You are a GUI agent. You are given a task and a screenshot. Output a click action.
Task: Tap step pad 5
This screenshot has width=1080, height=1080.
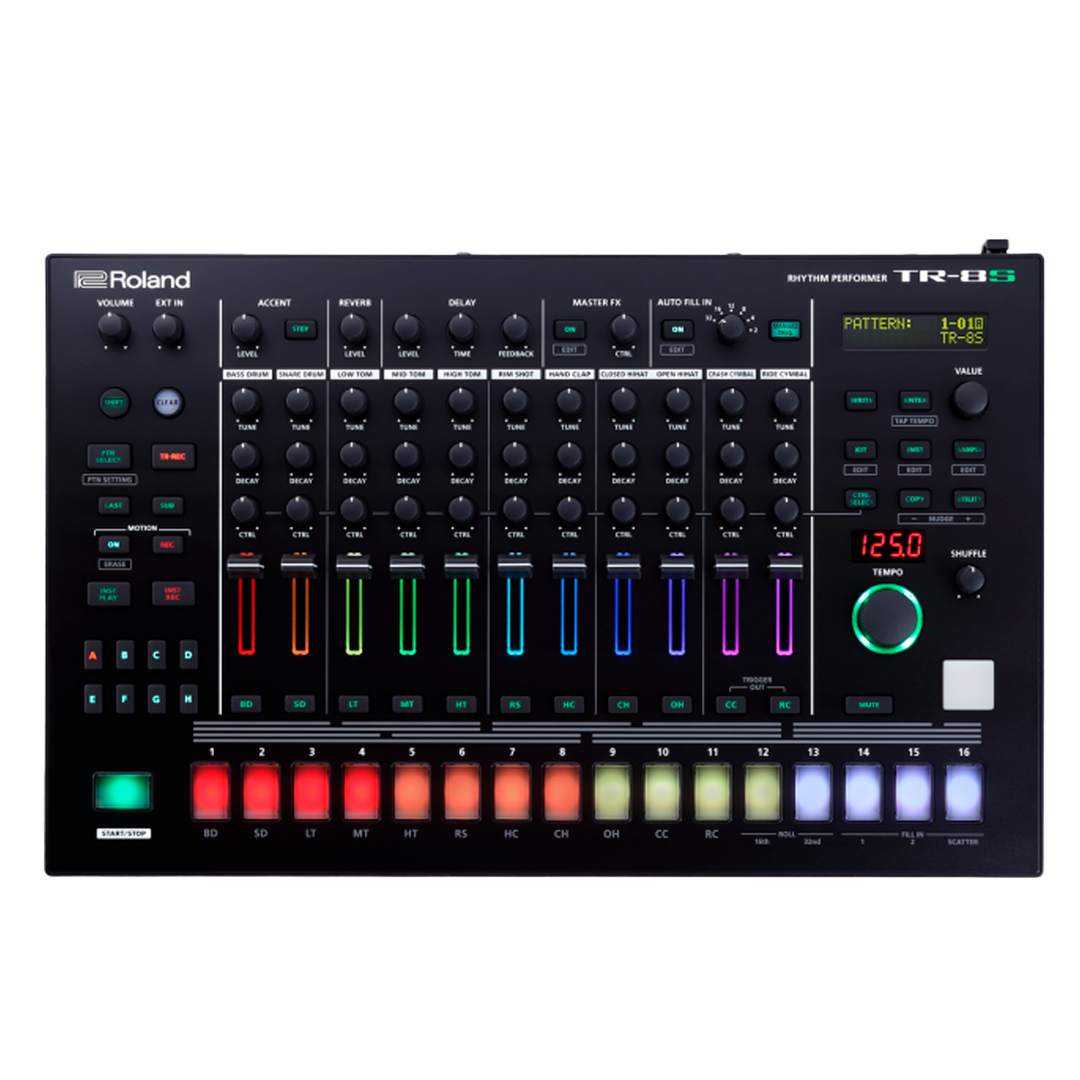(x=411, y=792)
